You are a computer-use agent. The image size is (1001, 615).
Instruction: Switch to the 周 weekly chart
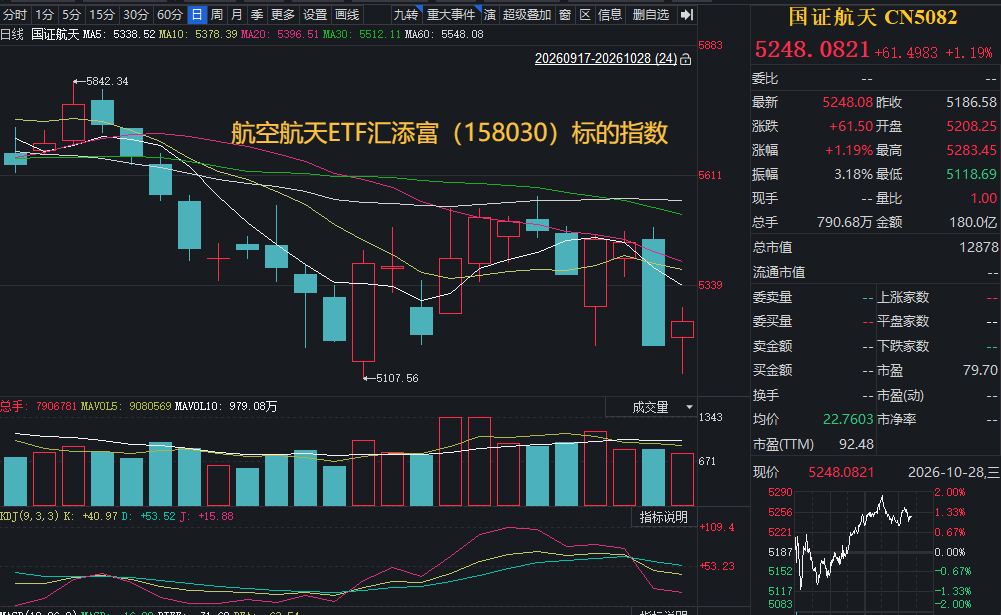217,15
